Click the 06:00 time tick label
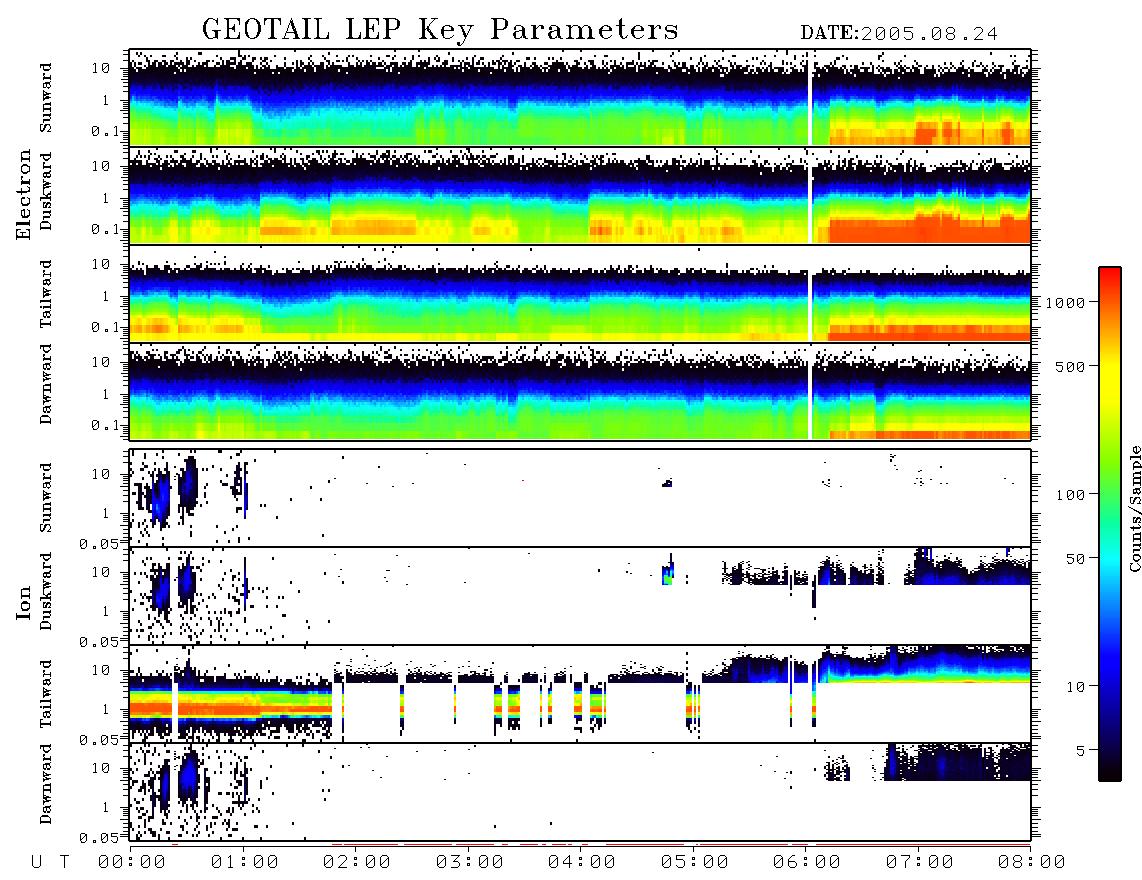 pos(806,863)
